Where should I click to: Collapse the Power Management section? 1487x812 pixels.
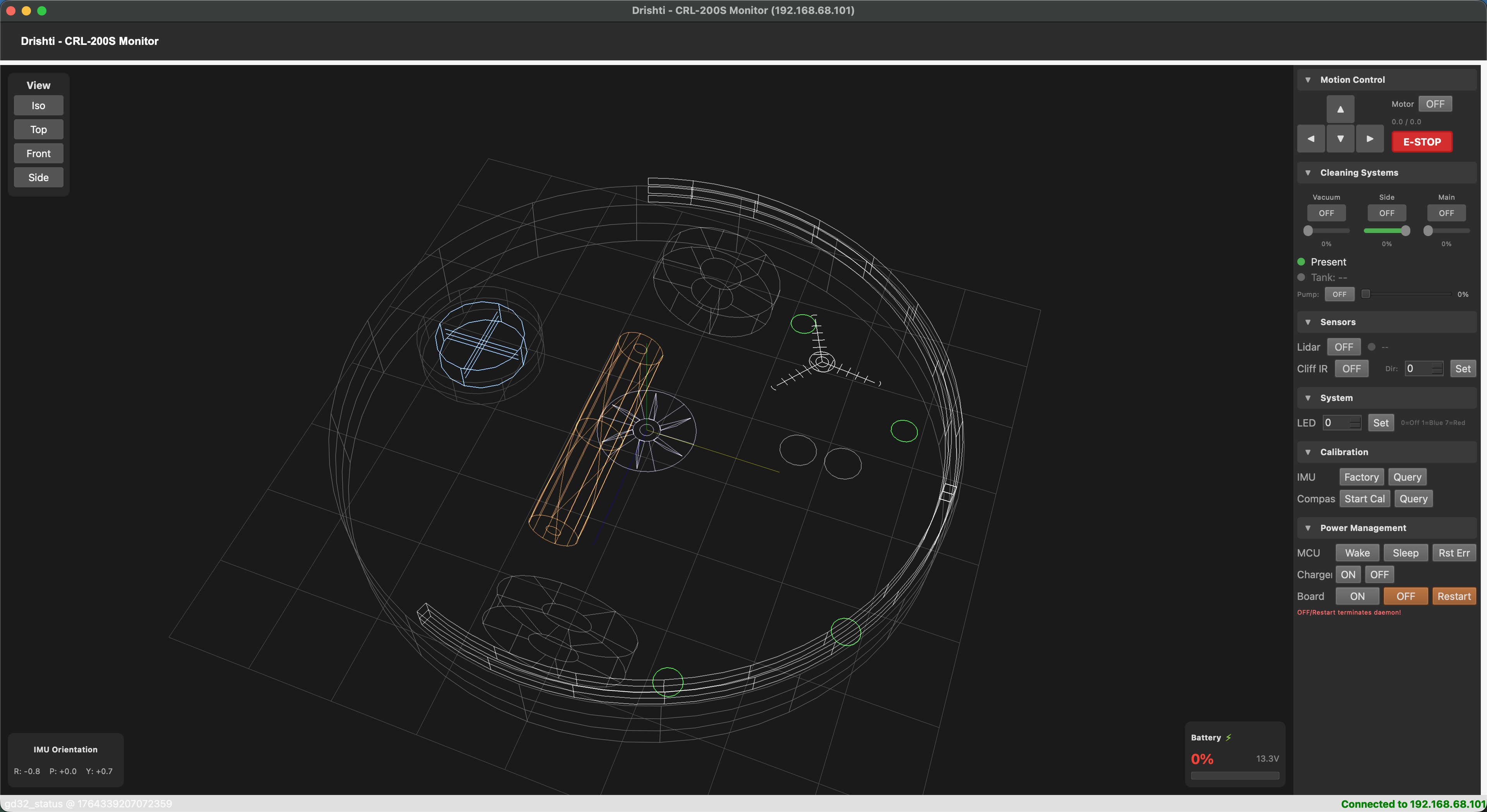1308,528
